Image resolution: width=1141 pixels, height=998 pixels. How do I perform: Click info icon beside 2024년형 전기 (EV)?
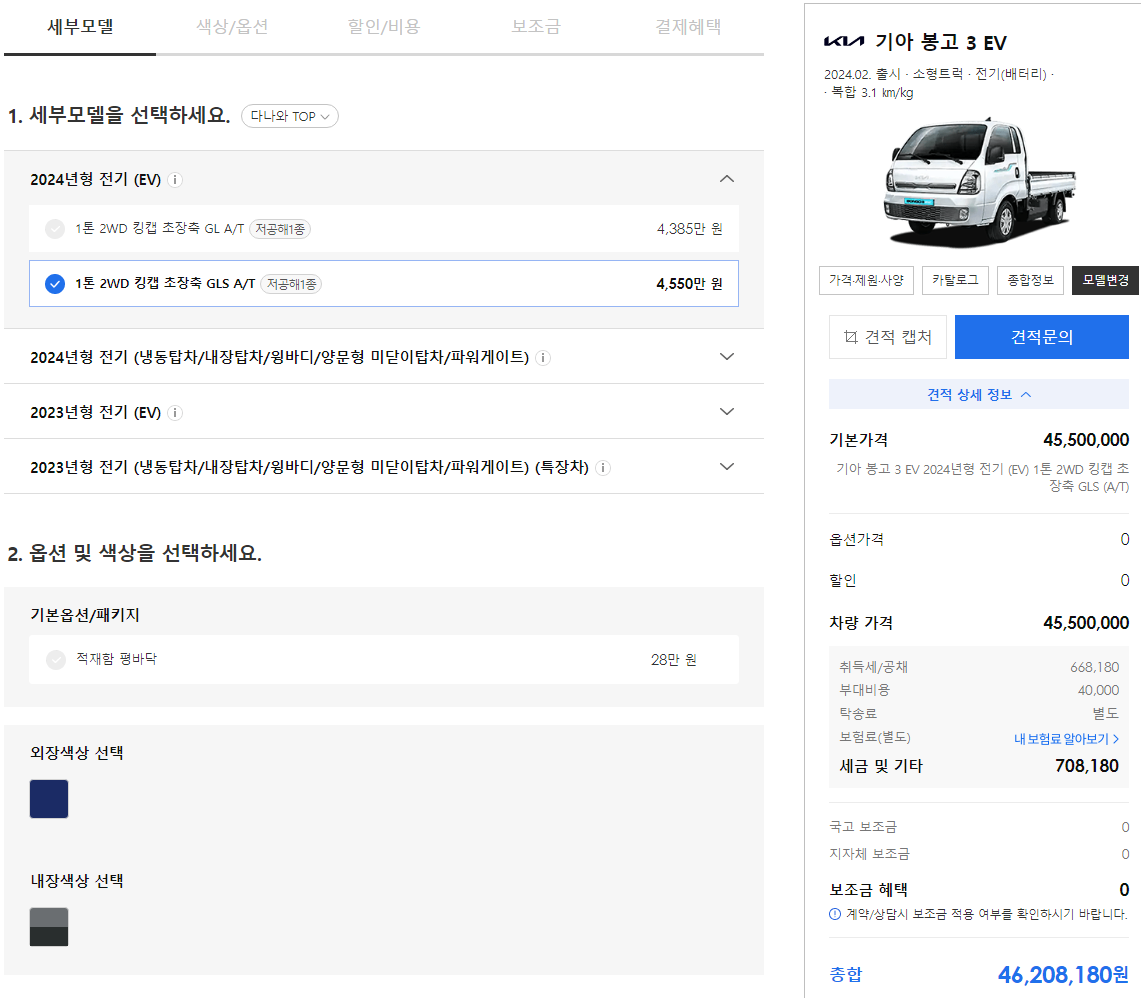pos(175,180)
